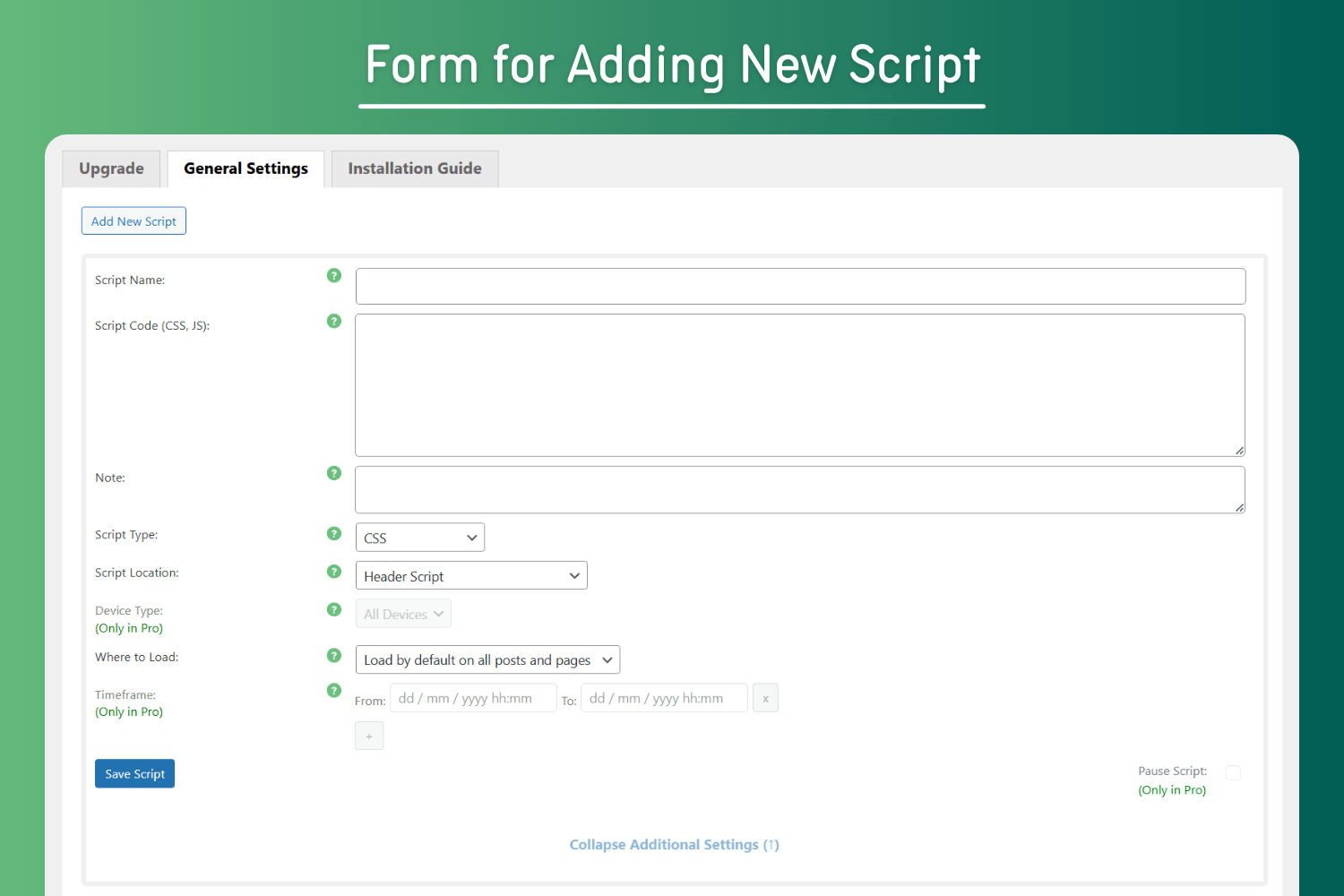Select the General Settings tab
This screenshot has width=1344, height=896.
coord(246,168)
